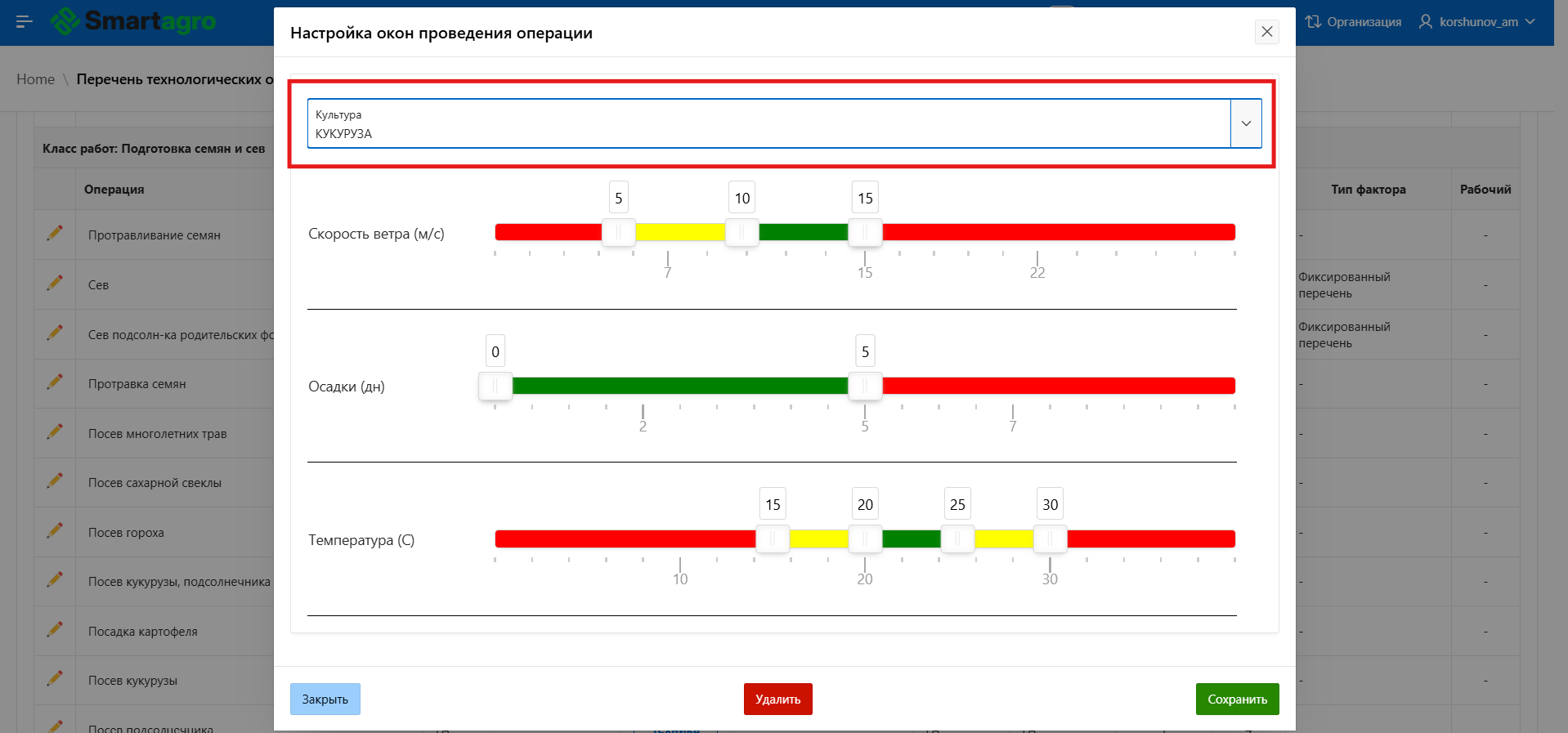This screenshot has height=733, width=1568.
Task: Click pencil icon beside Посадка картофеля
Action: (55, 630)
